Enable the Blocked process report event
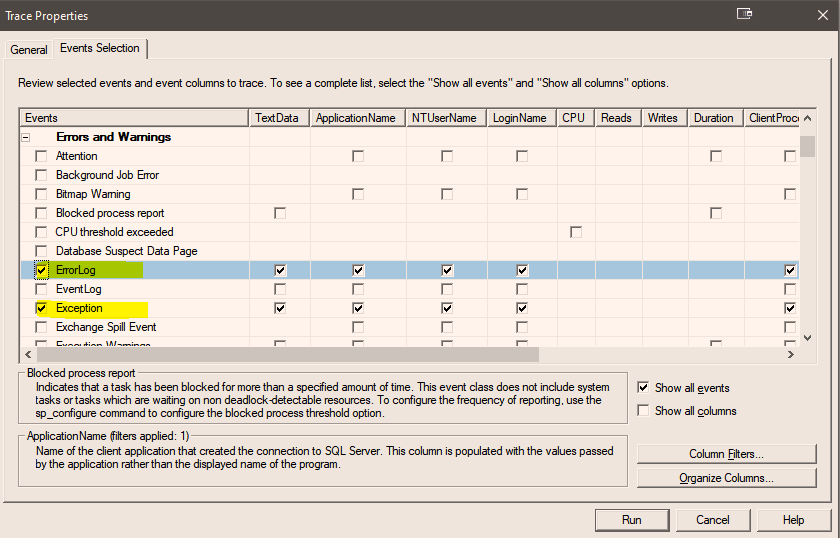The width and height of the screenshot is (840, 538). (x=41, y=213)
